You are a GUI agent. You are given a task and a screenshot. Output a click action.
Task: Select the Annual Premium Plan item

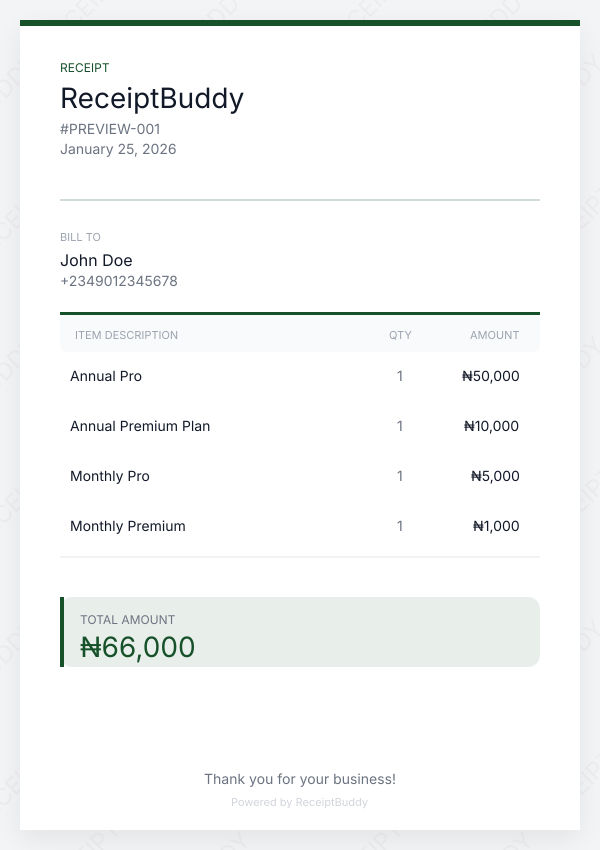tap(140, 426)
